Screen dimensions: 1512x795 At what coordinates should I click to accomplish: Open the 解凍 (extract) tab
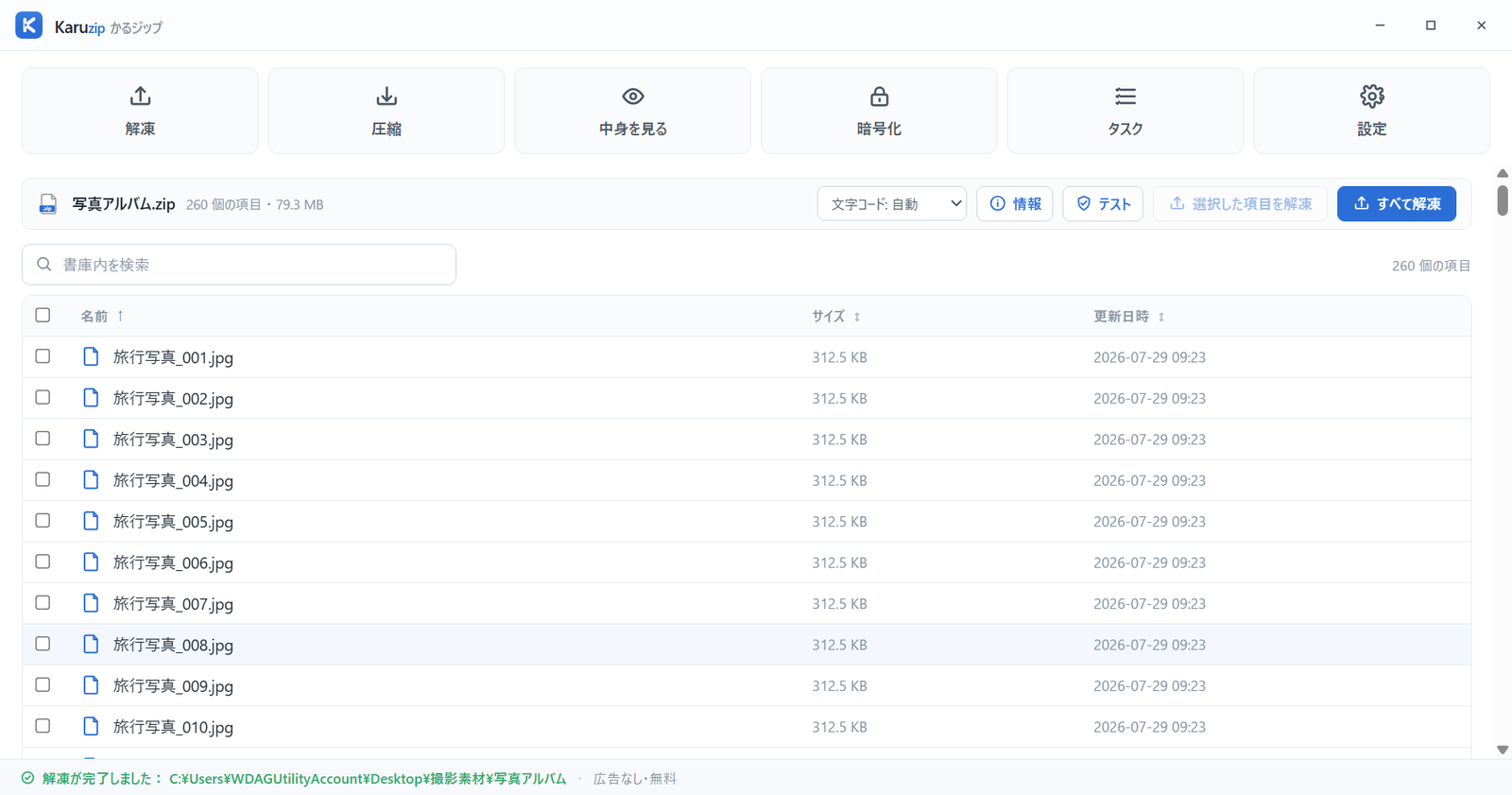point(140,111)
